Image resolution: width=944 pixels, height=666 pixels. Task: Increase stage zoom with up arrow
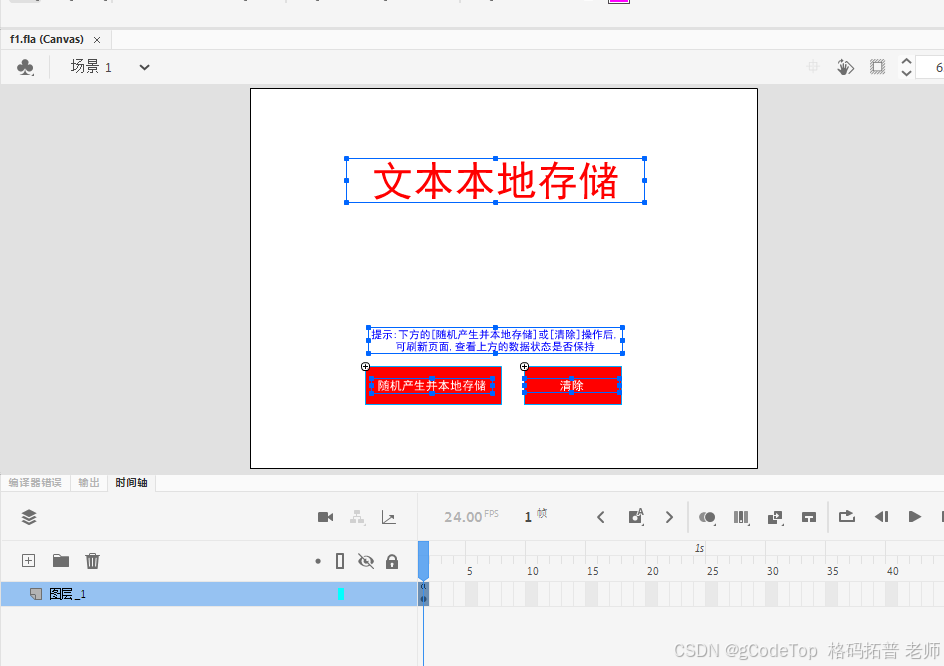tap(906, 61)
